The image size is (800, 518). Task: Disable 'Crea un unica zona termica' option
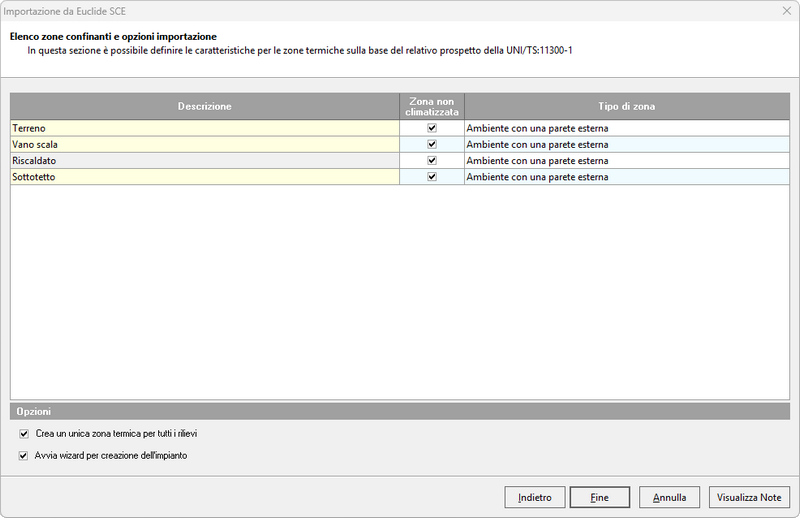pos(25,435)
